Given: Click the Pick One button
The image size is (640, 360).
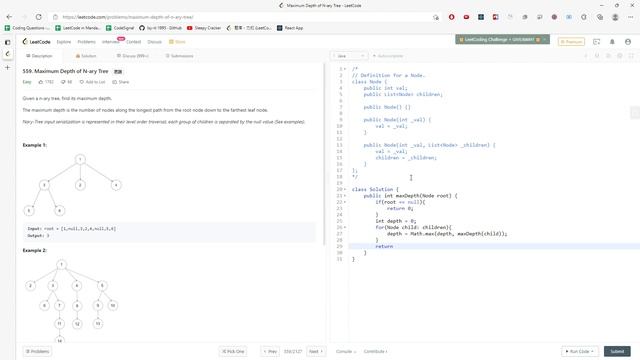Looking at the screenshot, I should point(233,351).
